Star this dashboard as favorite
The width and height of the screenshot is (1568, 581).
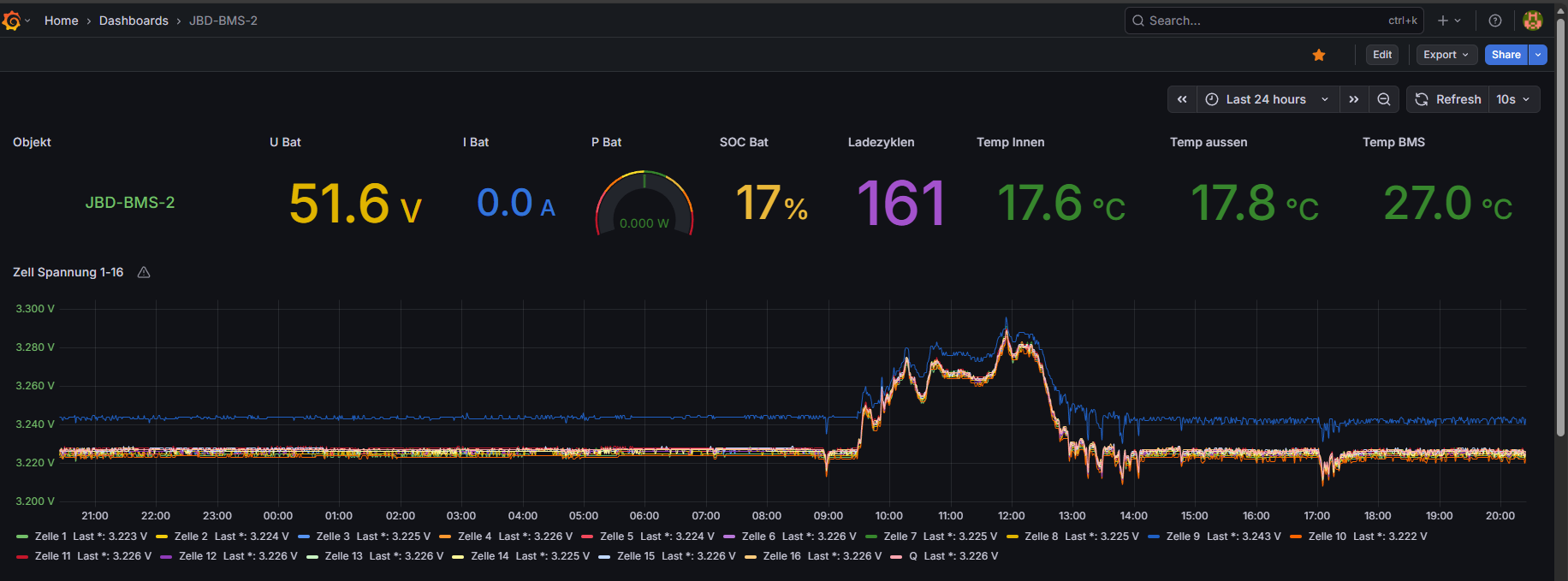1319,55
